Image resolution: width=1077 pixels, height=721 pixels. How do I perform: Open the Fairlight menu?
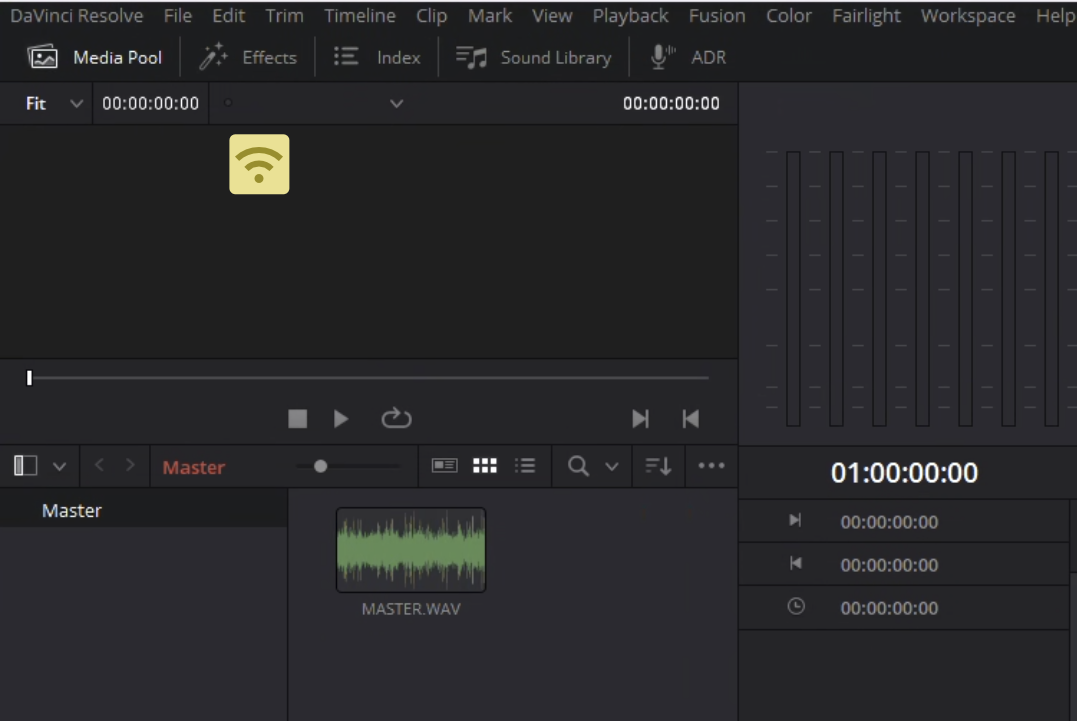(866, 16)
